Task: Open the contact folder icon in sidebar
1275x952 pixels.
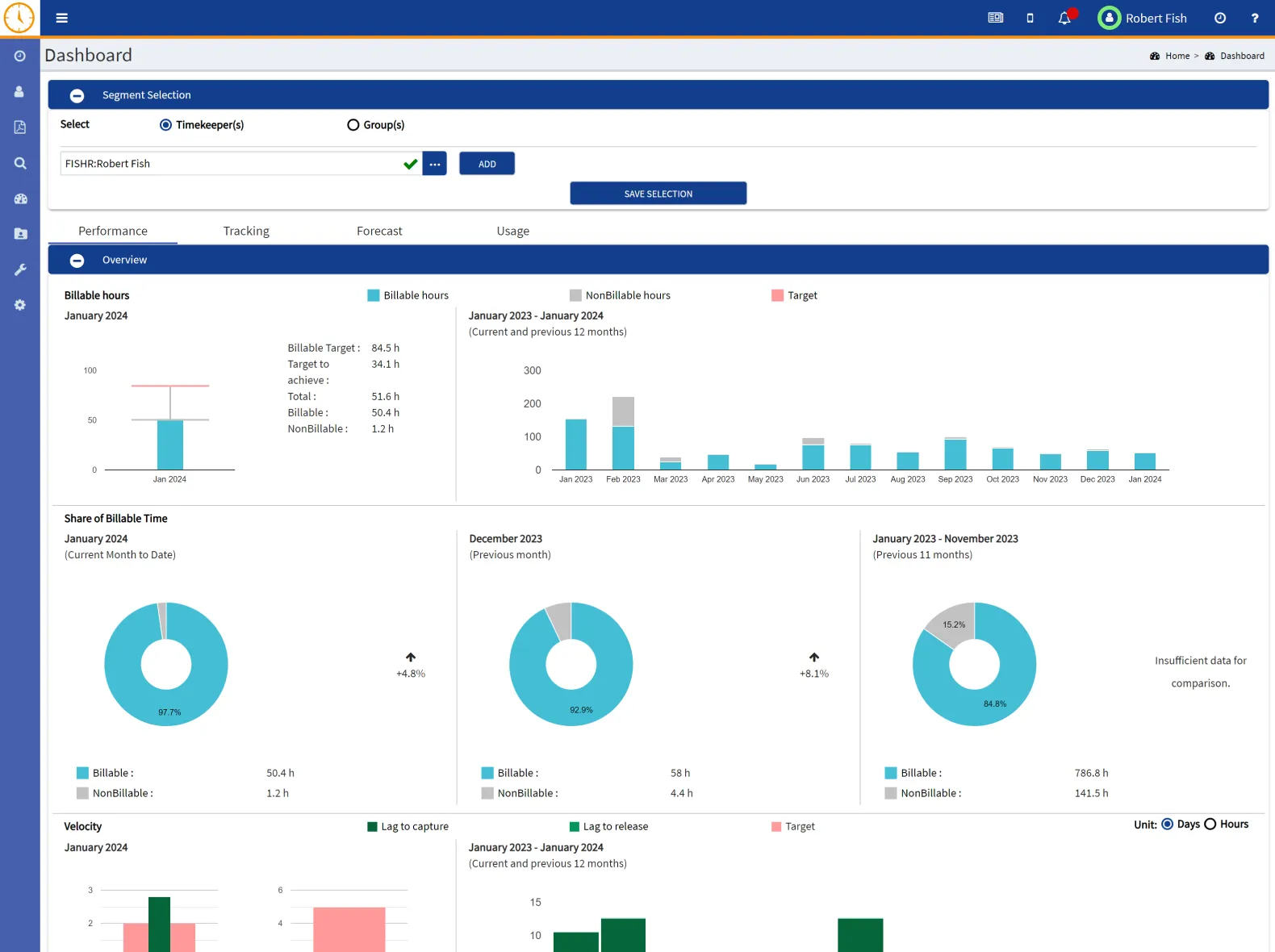Action: [20, 234]
